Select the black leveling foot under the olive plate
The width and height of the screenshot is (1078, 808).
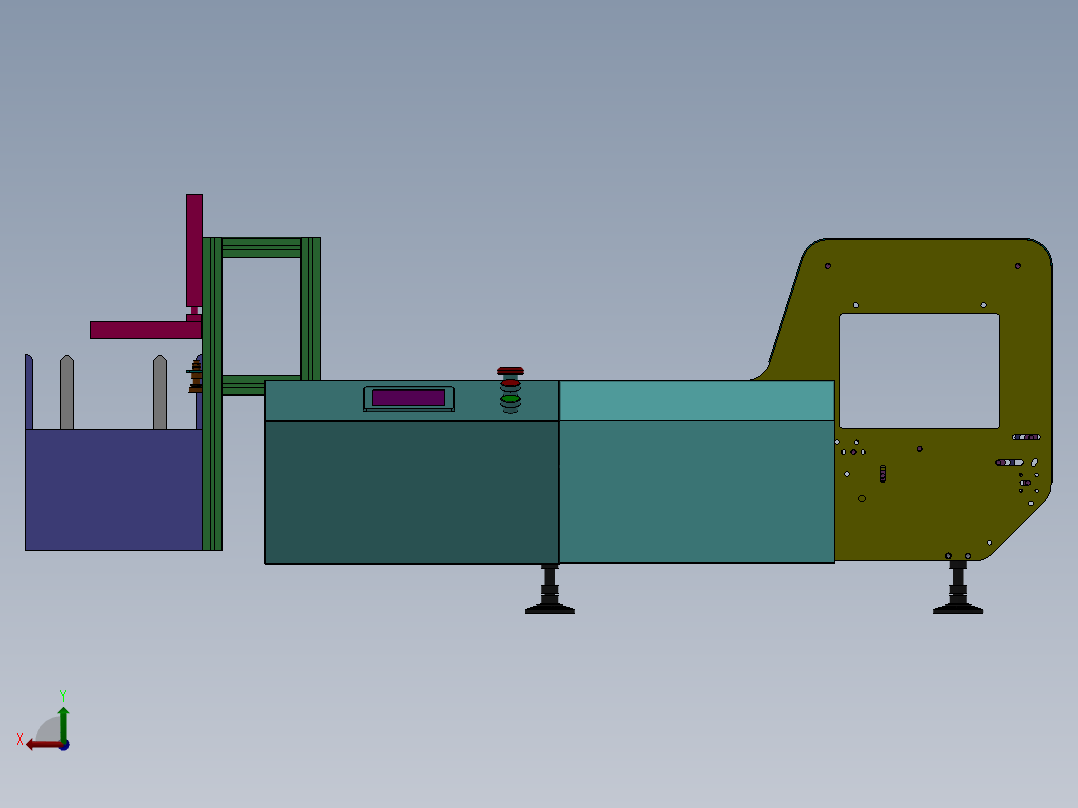pyautogui.click(x=958, y=587)
